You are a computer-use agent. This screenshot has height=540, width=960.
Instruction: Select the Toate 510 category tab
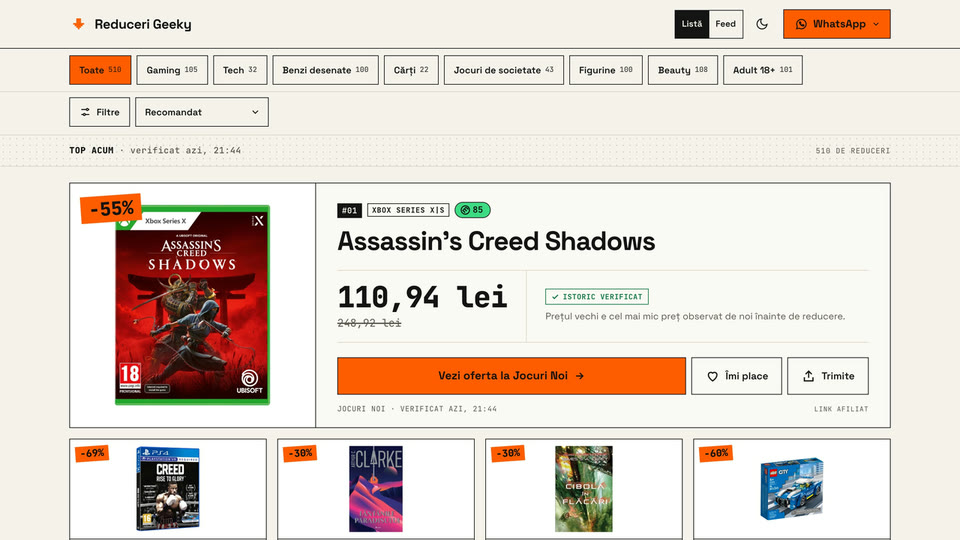tap(100, 70)
